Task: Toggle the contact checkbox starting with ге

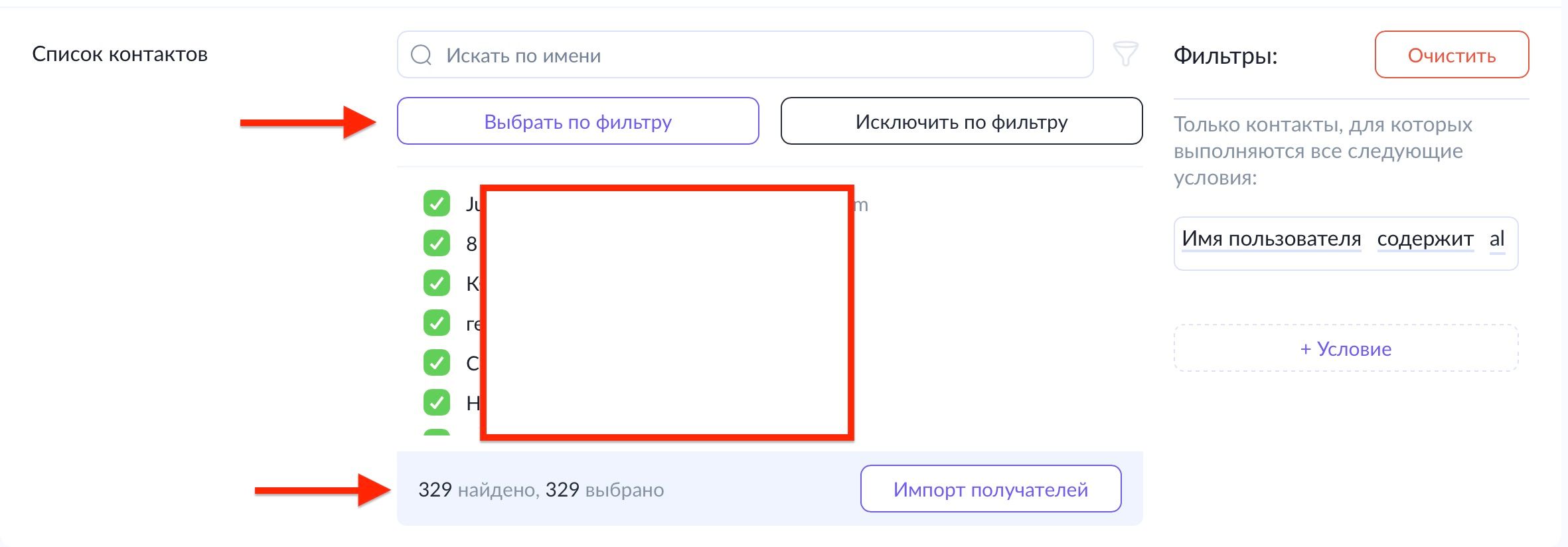Action: click(x=437, y=323)
